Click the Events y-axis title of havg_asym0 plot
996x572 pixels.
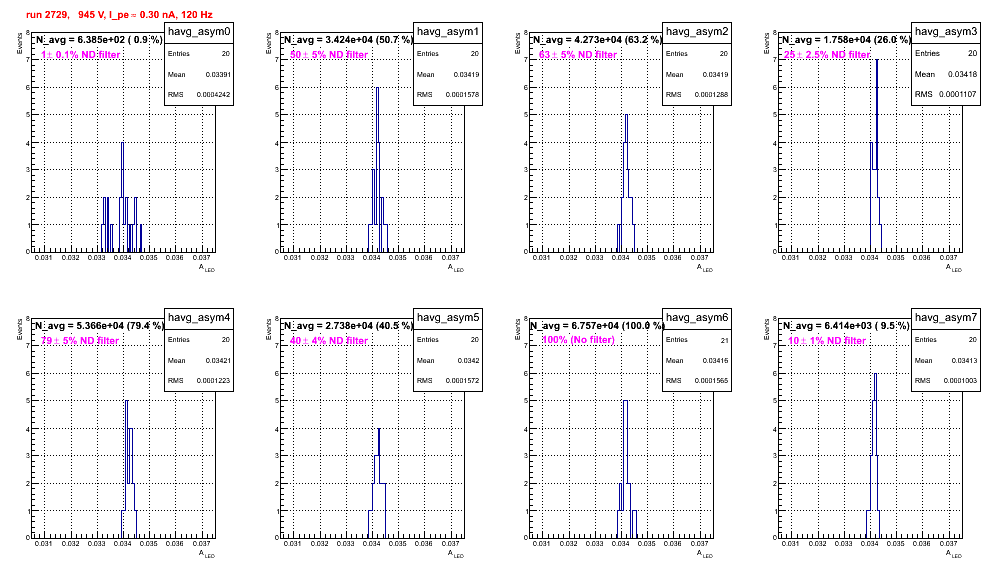20,43
